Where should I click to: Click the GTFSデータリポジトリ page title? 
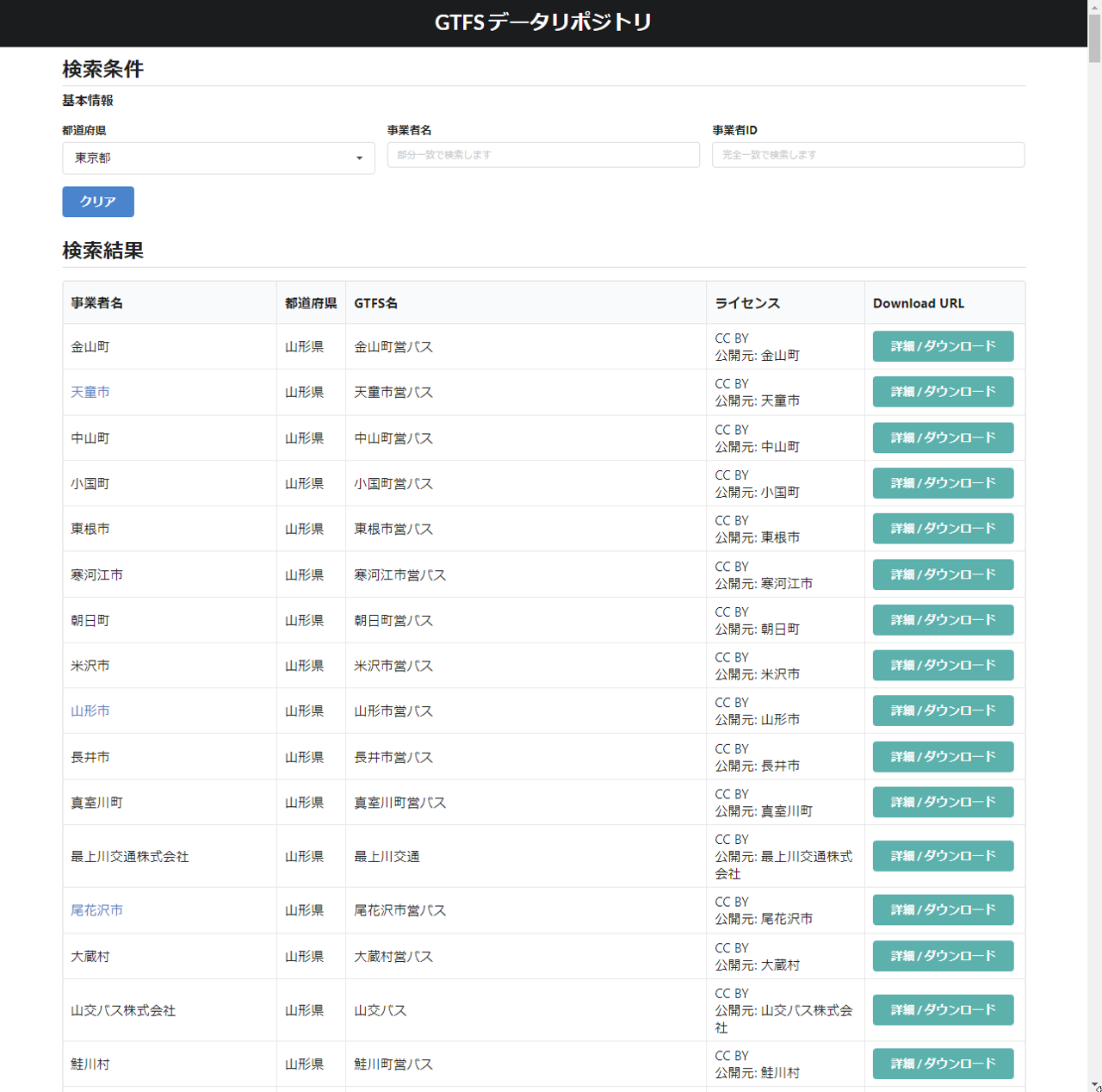coord(543,22)
